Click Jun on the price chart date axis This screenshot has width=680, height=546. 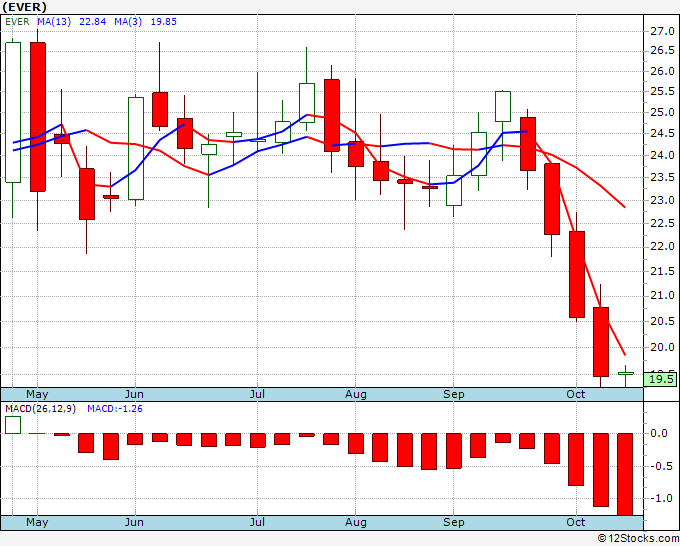(134, 395)
